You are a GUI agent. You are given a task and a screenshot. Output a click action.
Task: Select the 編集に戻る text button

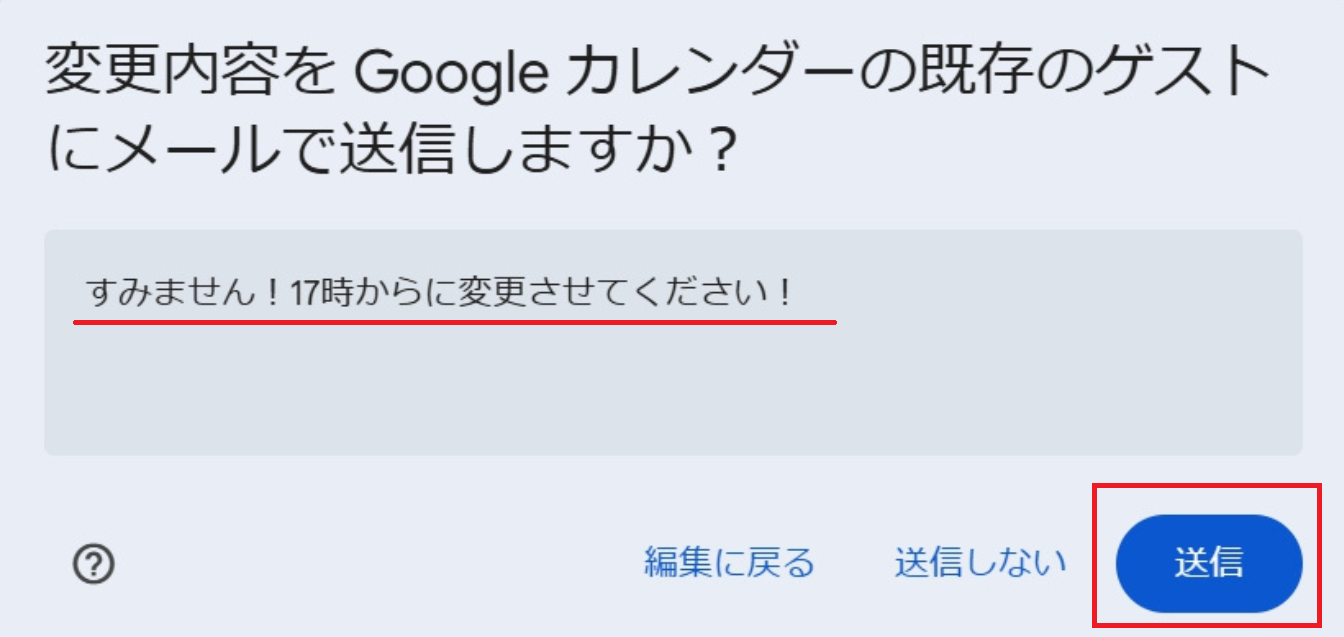pos(729,563)
